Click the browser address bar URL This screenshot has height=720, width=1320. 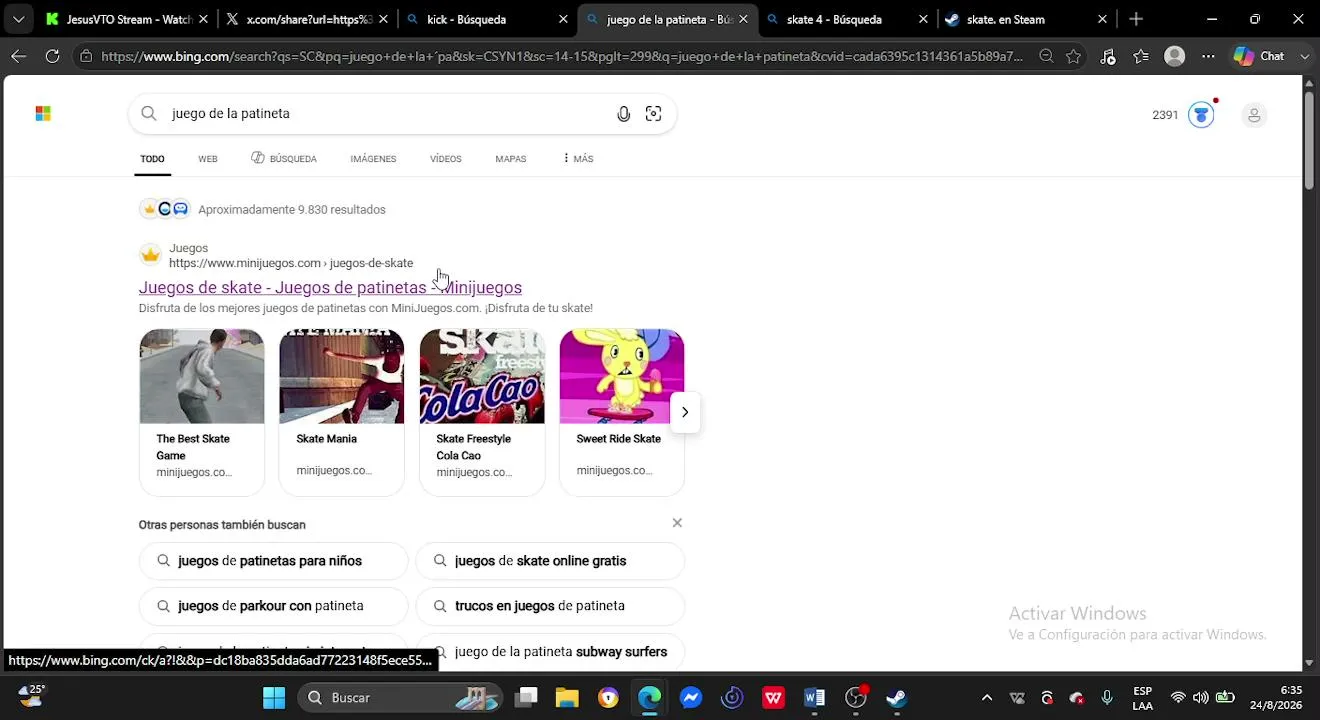[562, 57]
